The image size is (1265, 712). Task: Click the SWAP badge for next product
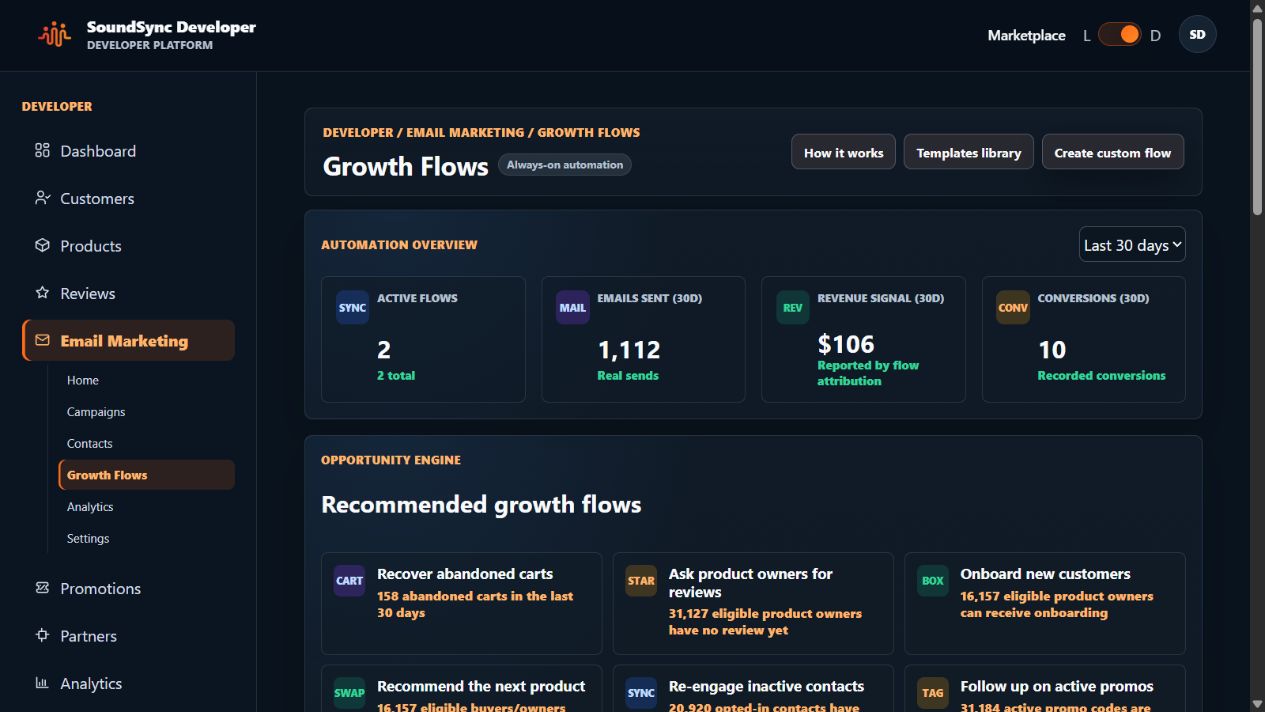pyautogui.click(x=350, y=693)
